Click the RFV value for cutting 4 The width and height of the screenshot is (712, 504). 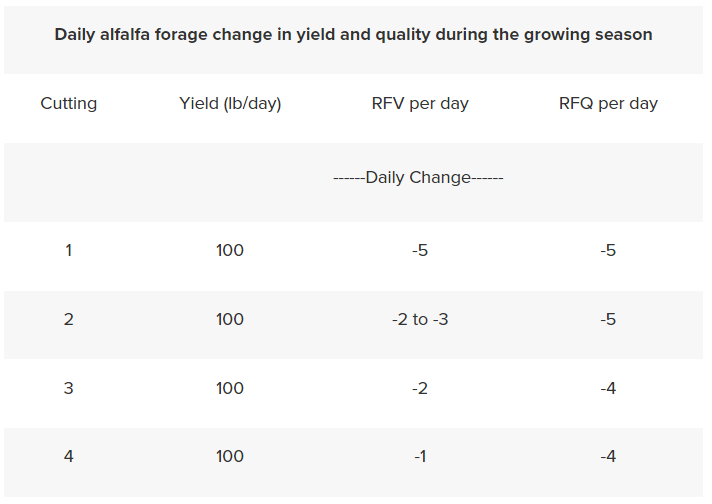coord(419,457)
